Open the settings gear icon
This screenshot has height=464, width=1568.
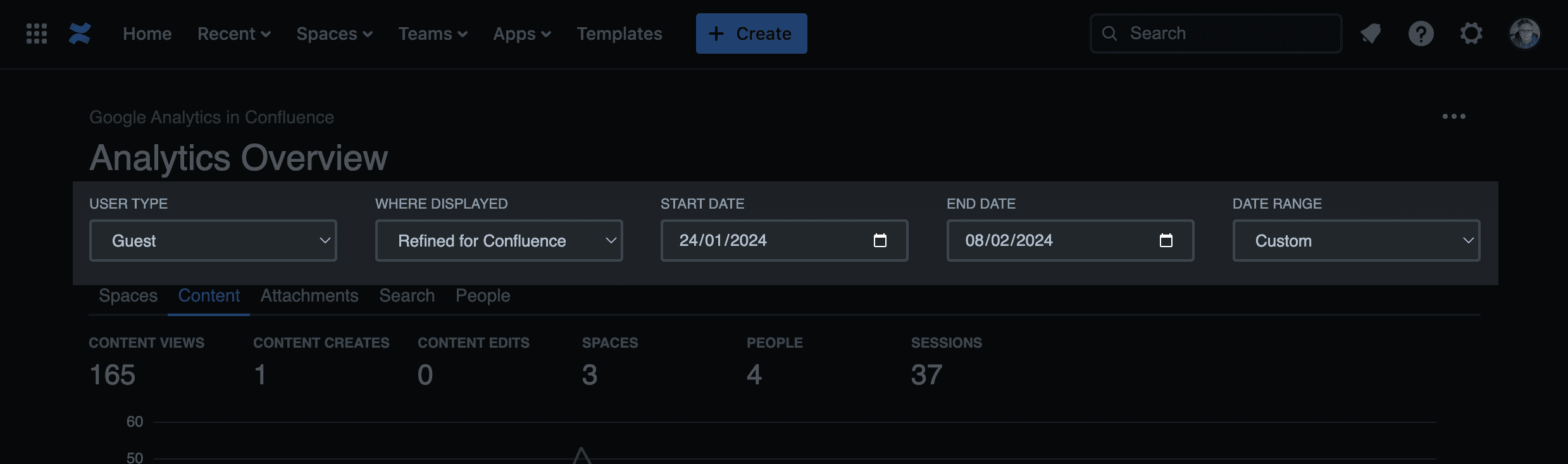(1471, 34)
